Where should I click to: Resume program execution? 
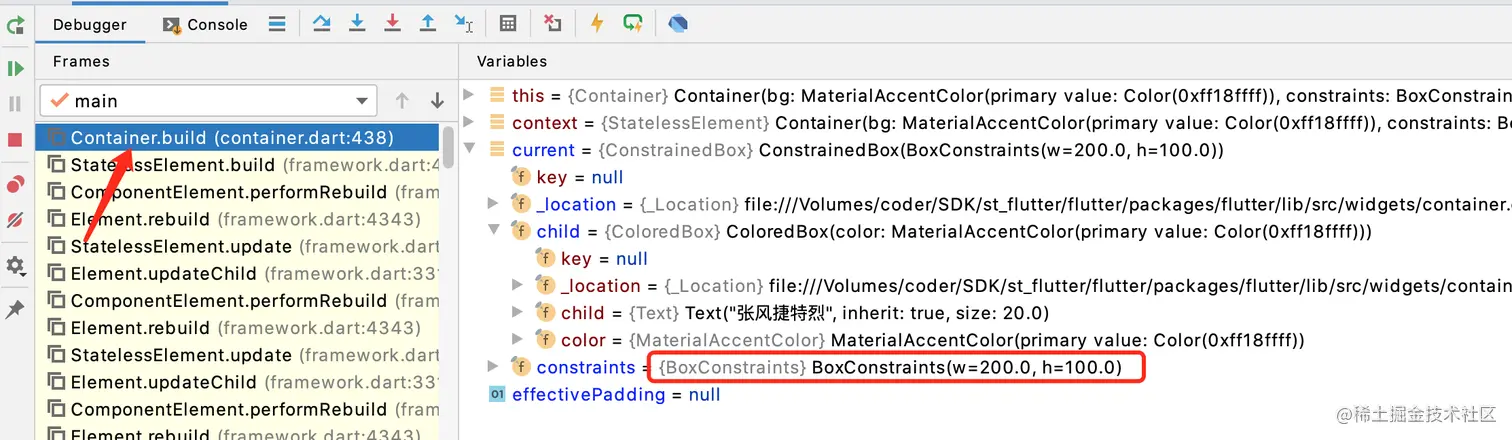pos(15,69)
